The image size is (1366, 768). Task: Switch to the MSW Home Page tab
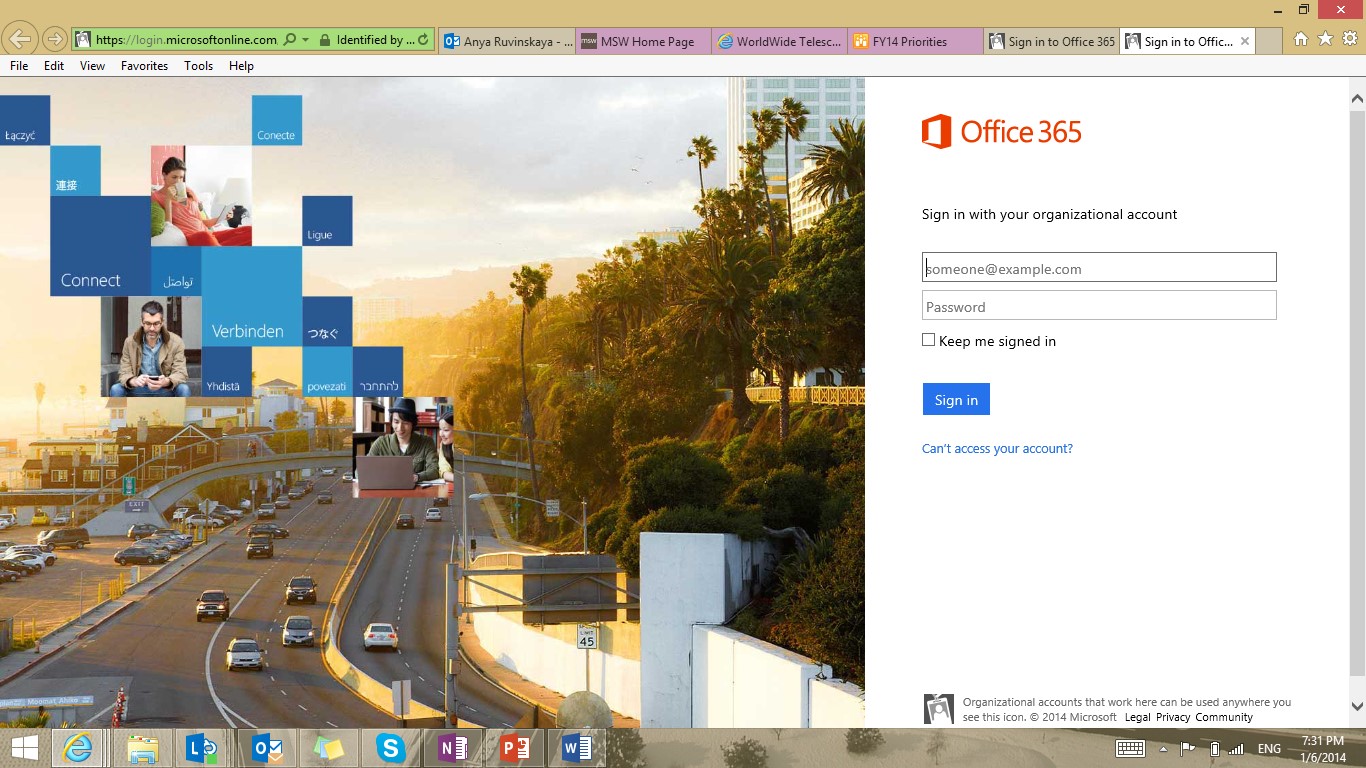tap(645, 41)
